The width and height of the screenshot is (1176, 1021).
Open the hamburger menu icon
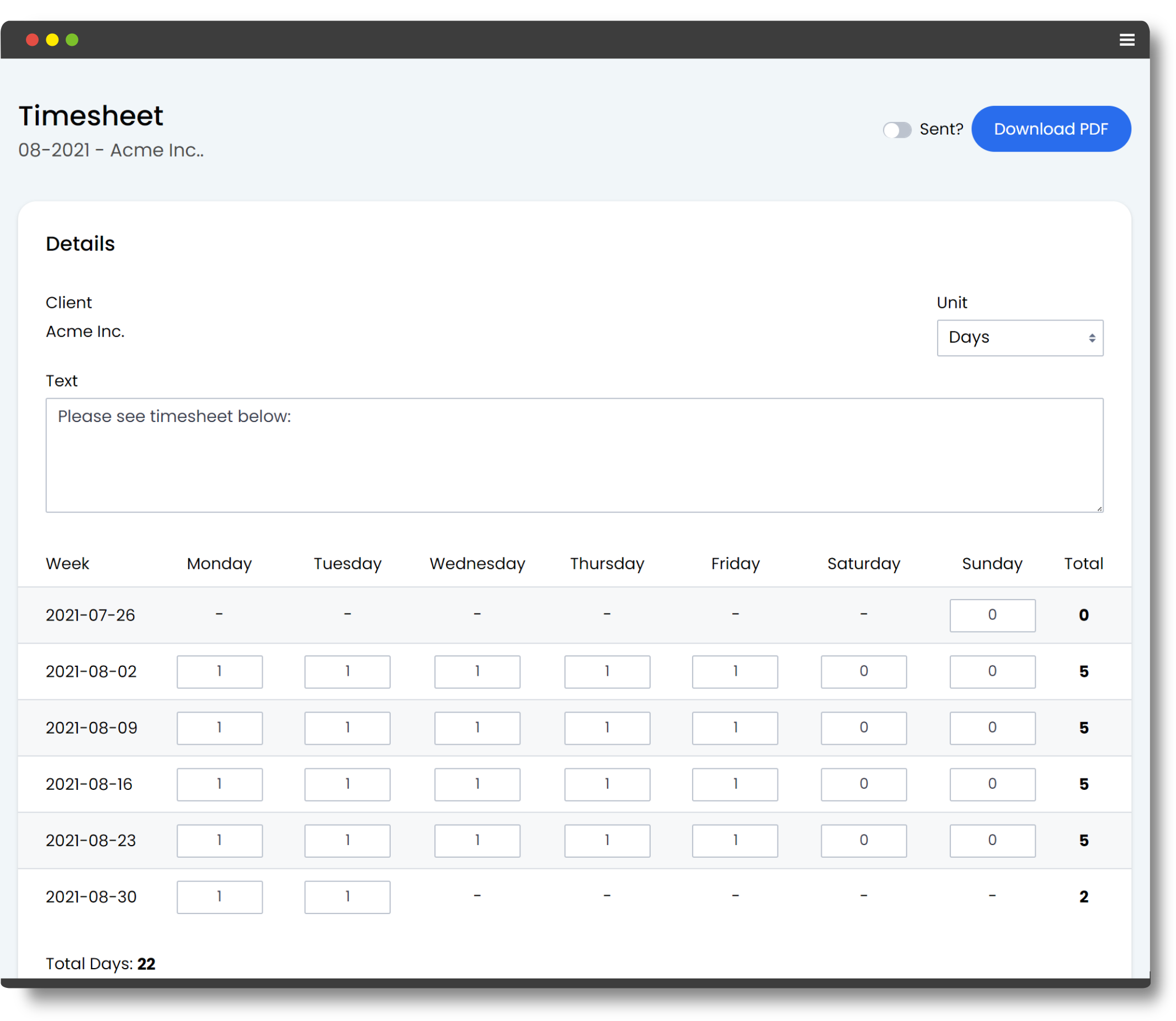pyautogui.click(x=1126, y=40)
